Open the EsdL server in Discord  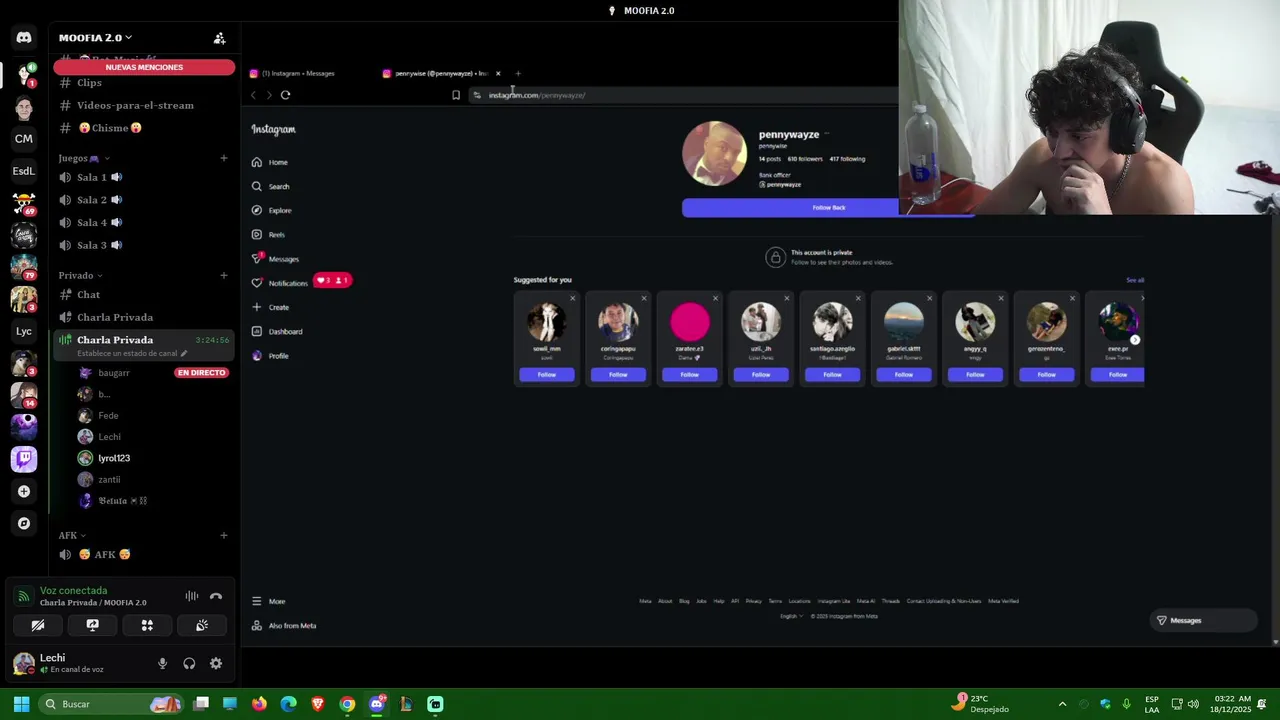click(24, 171)
